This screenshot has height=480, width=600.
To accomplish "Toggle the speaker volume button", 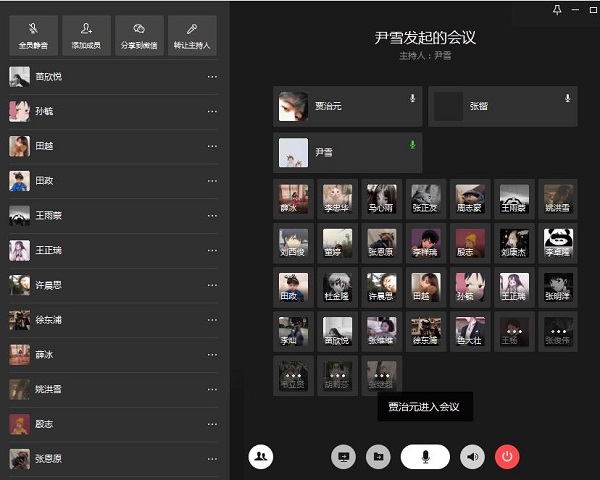I will (x=472, y=456).
